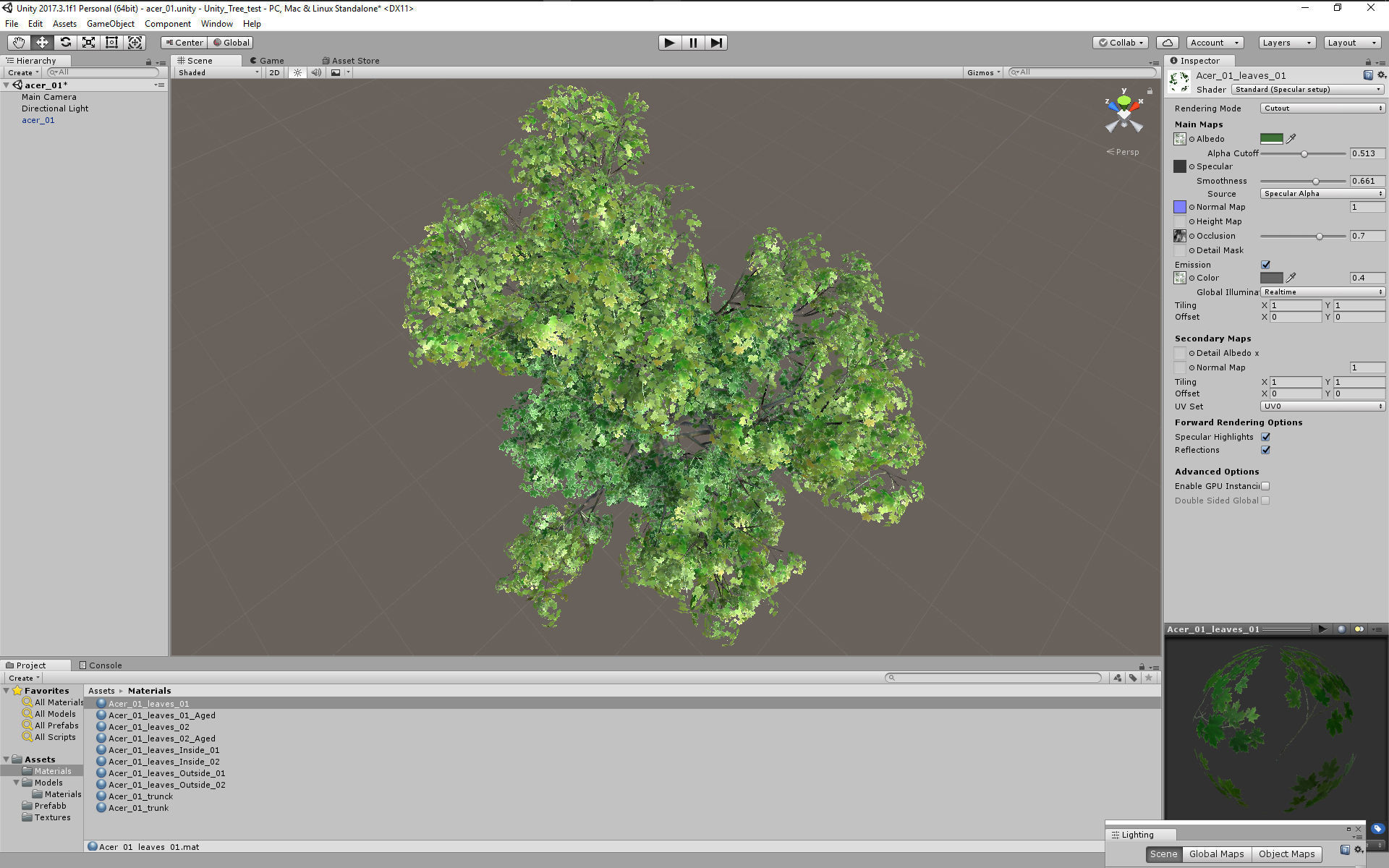The width and height of the screenshot is (1389, 868).
Task: Lock the Hierarchy panel
Action: 149,61
